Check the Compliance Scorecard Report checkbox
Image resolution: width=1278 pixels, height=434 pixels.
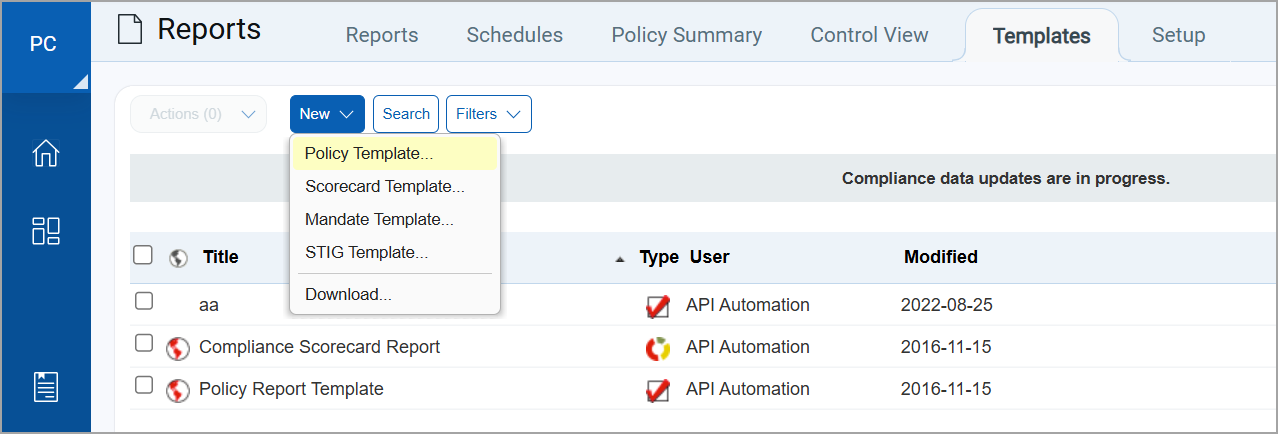pos(144,343)
